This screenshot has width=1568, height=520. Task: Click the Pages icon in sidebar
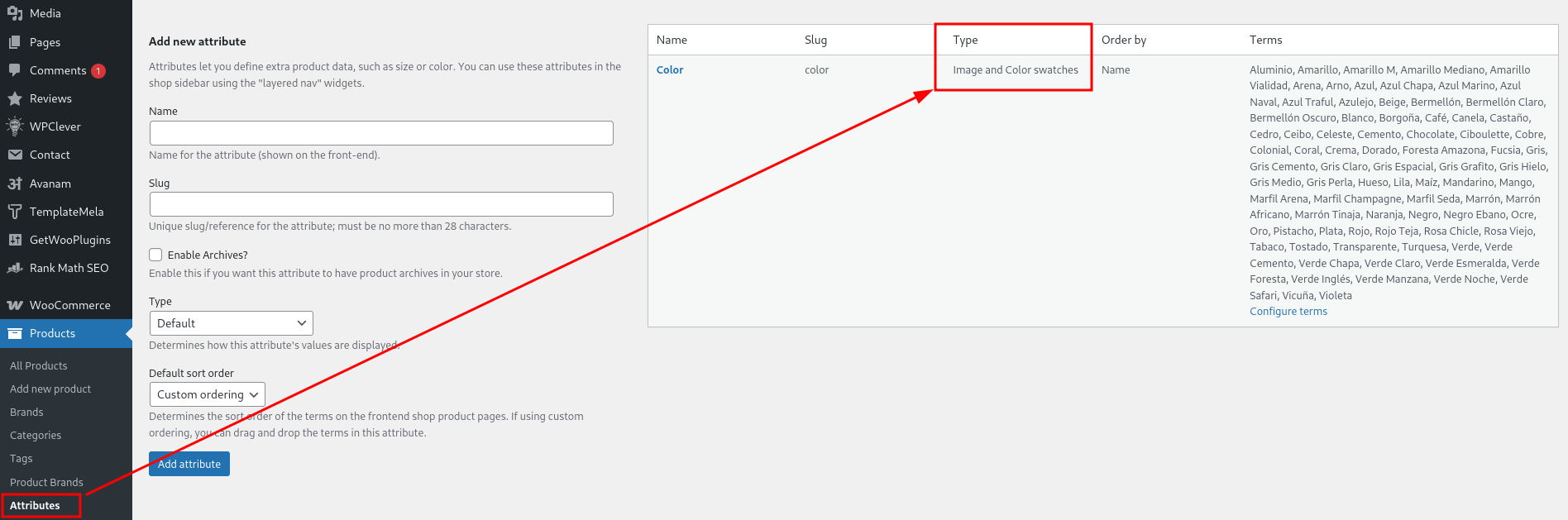pos(15,42)
